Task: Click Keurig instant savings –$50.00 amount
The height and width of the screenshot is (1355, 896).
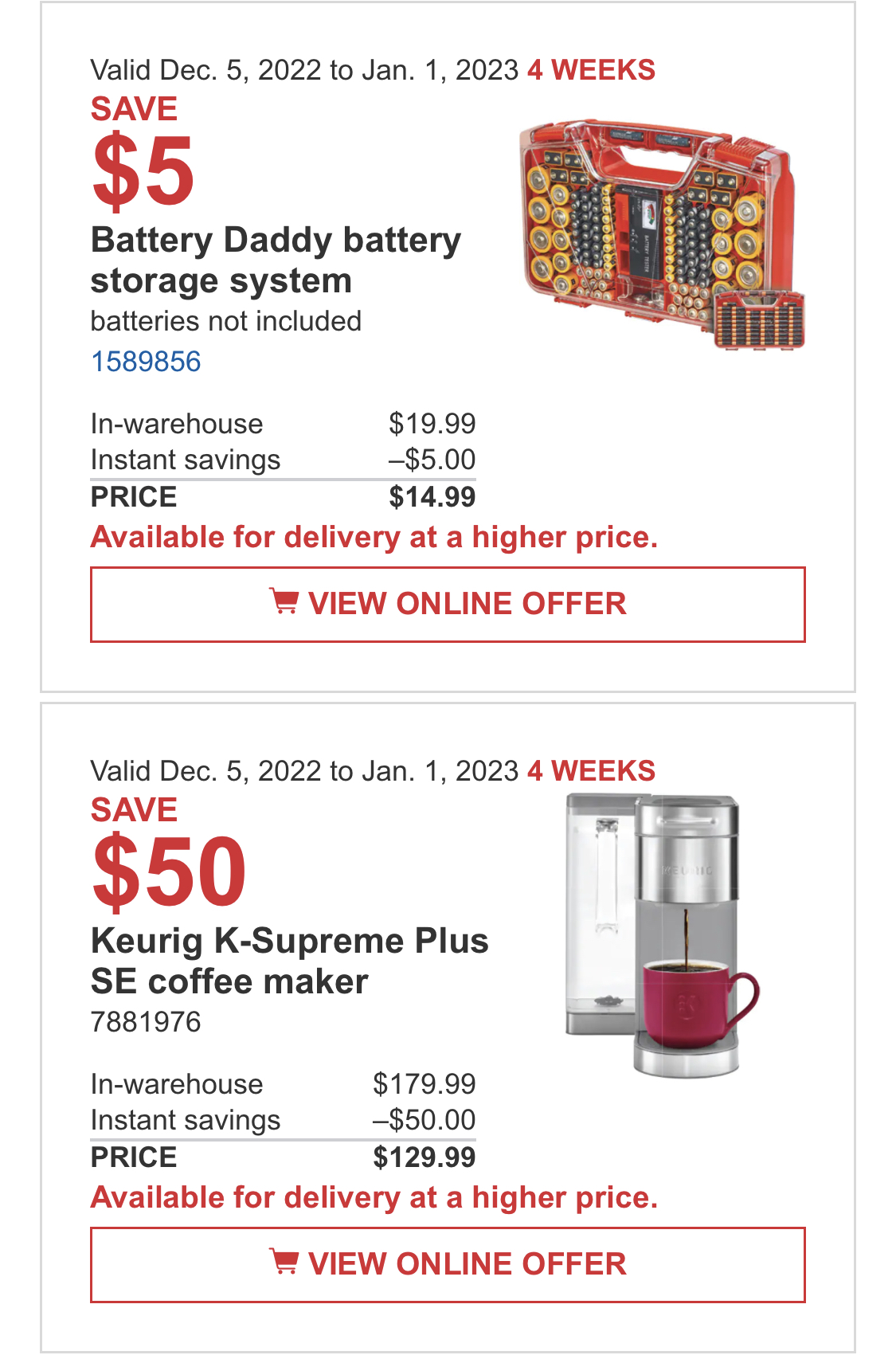Action: pos(424,1120)
